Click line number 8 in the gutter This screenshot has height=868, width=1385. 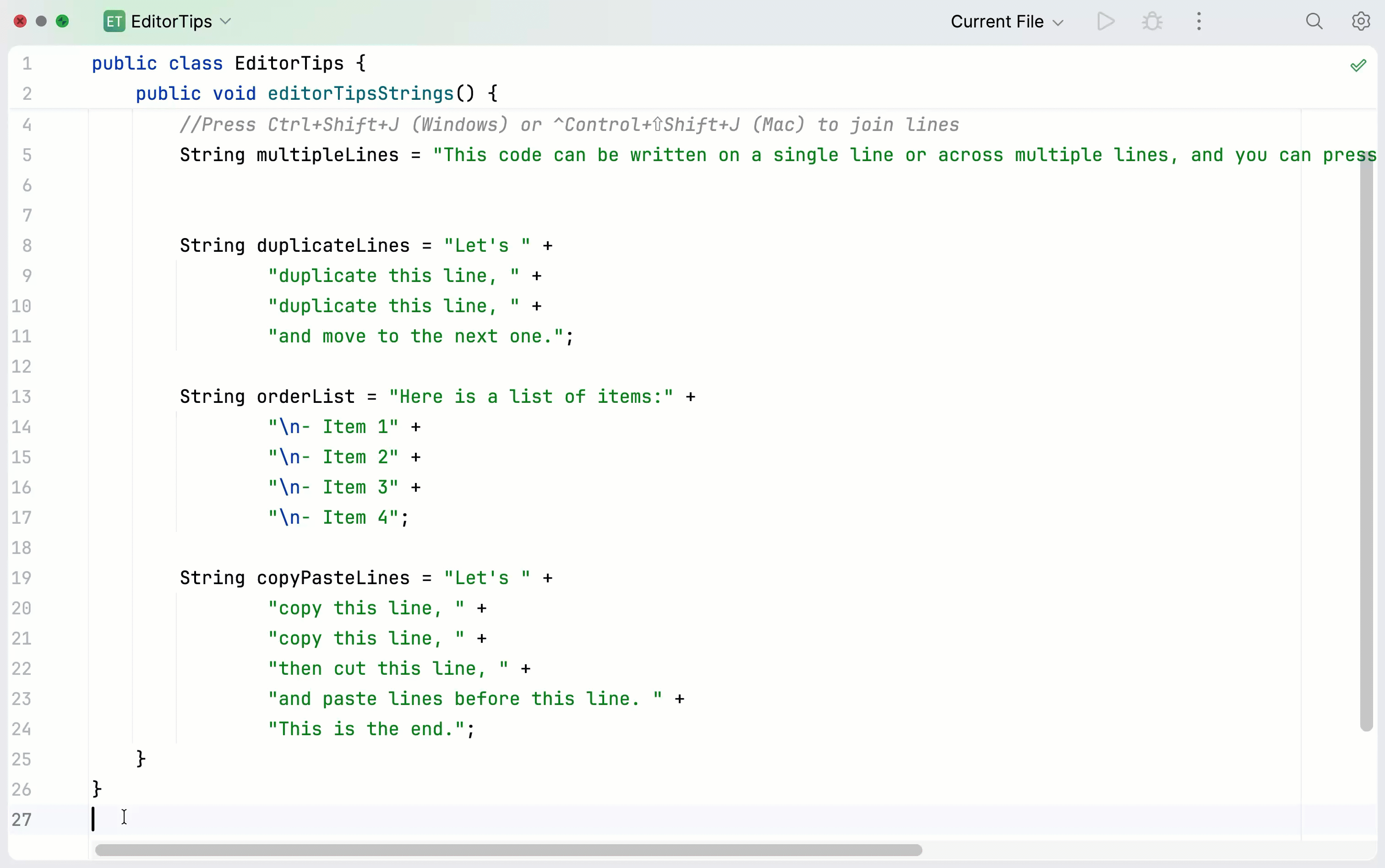pos(27,246)
